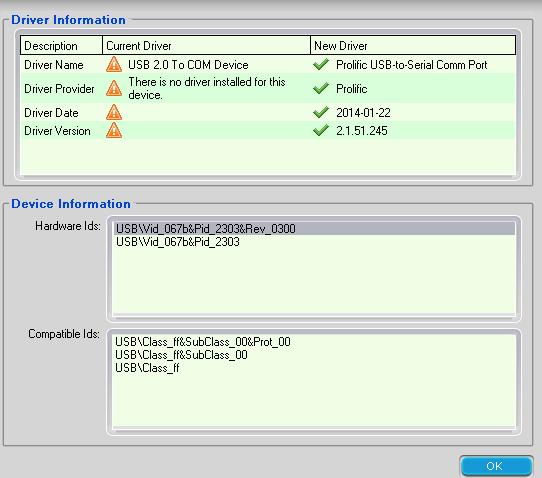Click the New Driver column header
This screenshot has height=478, width=542.
click(413, 45)
